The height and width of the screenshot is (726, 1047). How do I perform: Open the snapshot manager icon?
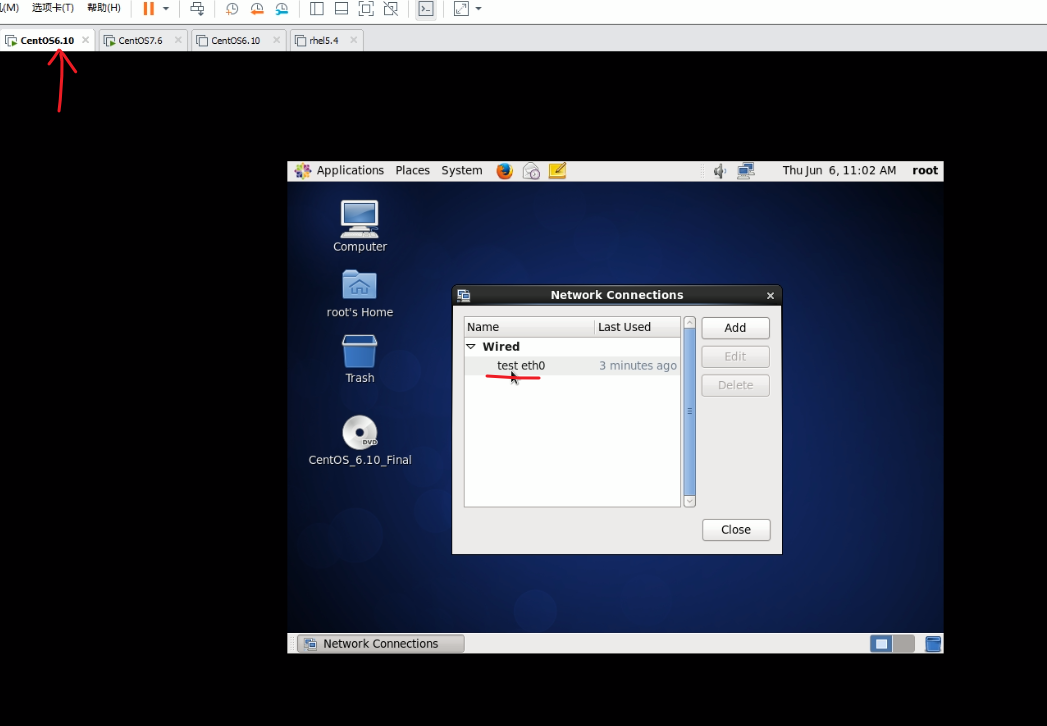click(282, 9)
